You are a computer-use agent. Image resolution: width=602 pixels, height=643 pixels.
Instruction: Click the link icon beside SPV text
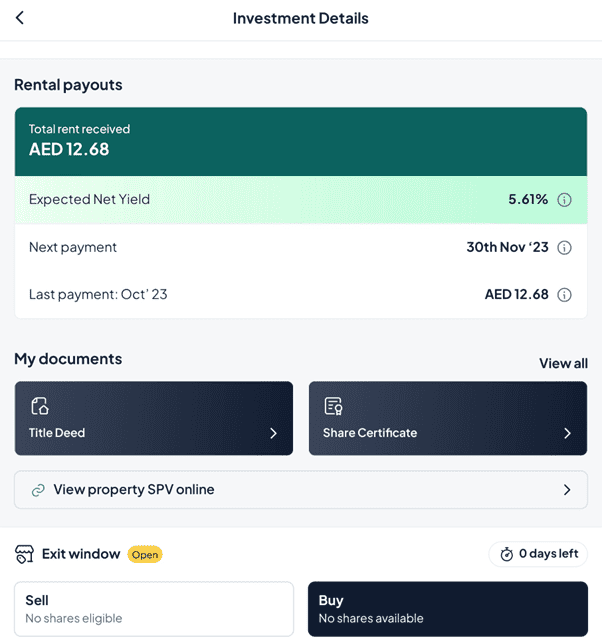[39, 490]
